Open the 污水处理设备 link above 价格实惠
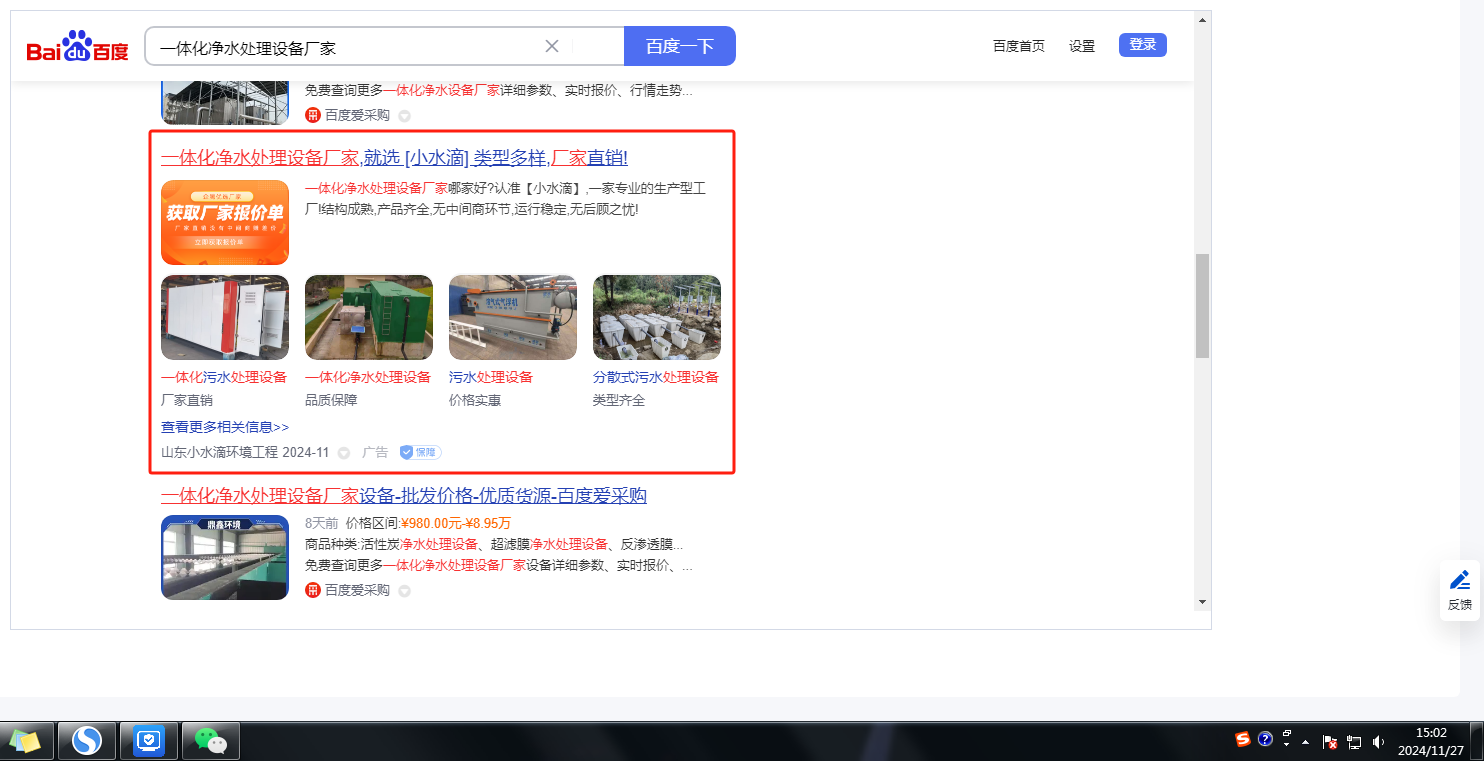Screen dimensions: 1484x761 (x=491, y=377)
